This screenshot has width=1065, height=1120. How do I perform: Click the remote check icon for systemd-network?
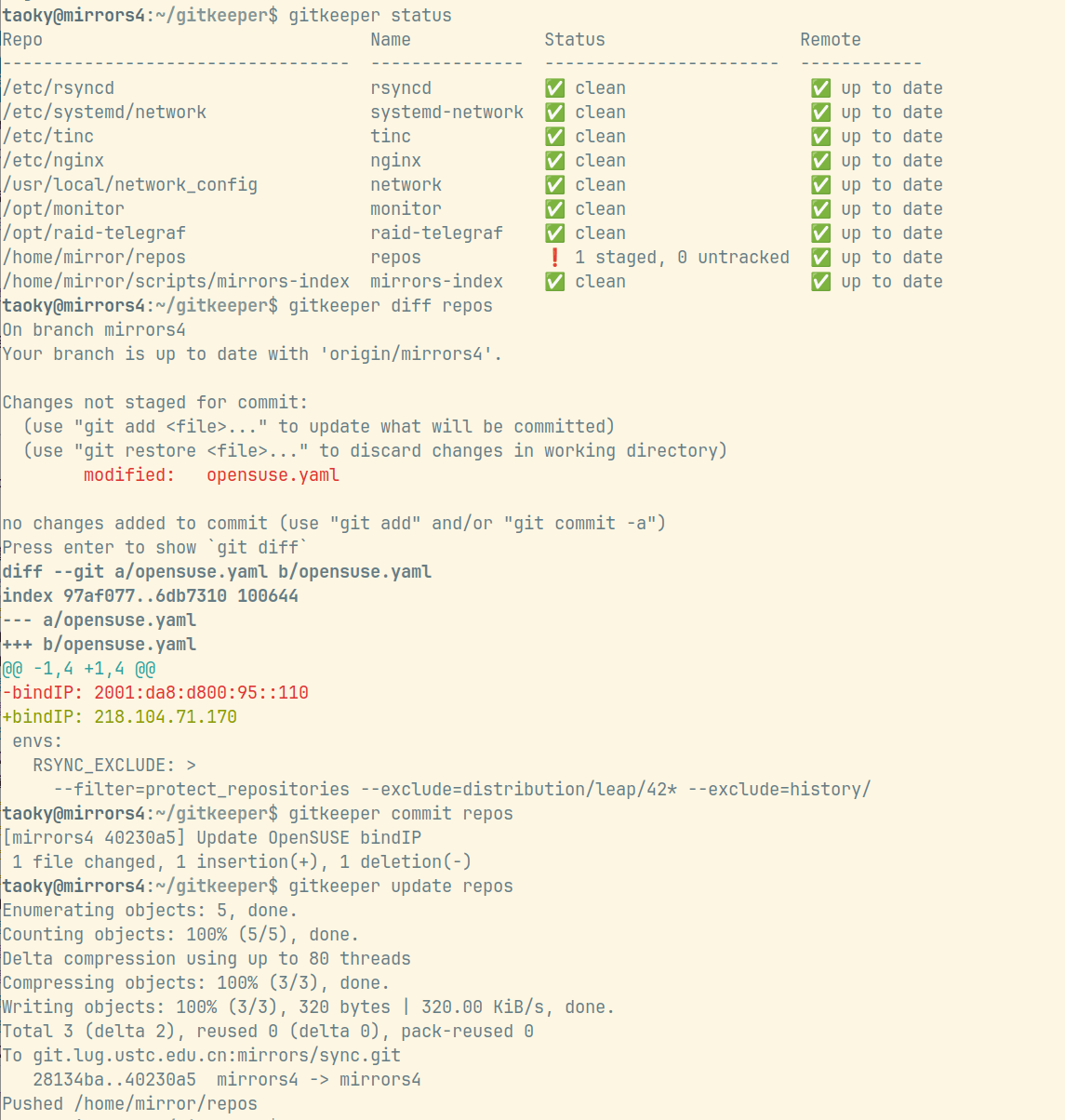coord(820,112)
